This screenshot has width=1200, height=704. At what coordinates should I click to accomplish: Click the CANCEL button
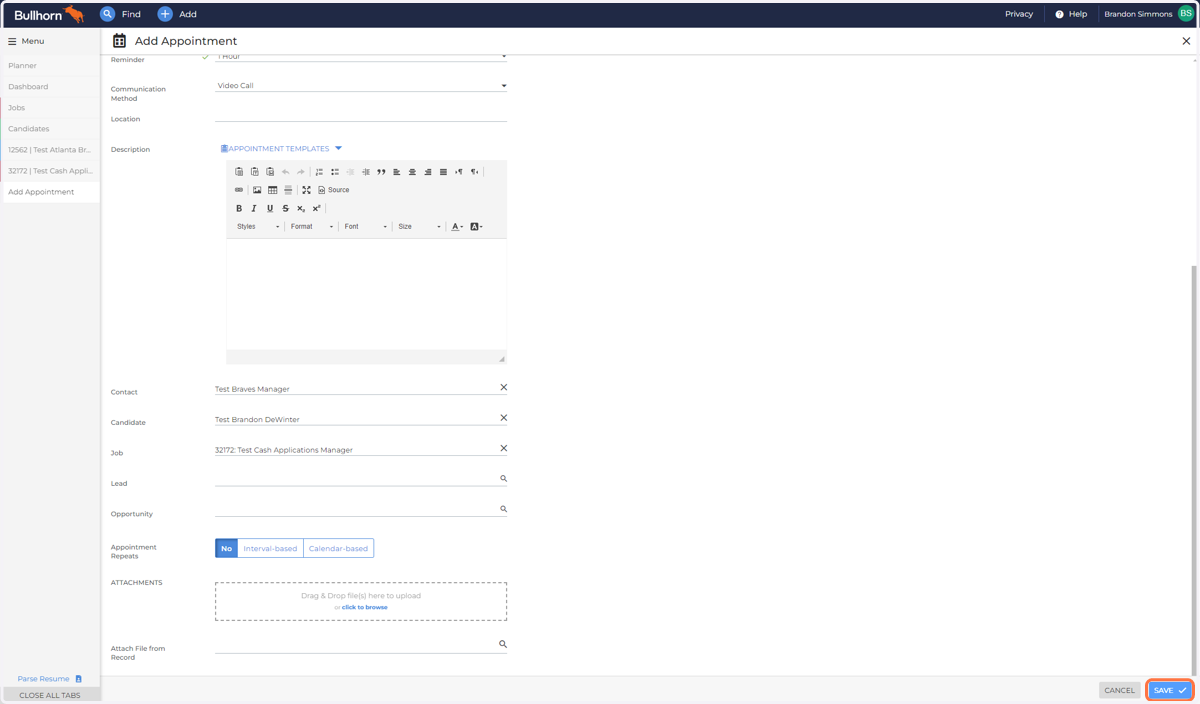pos(1119,690)
